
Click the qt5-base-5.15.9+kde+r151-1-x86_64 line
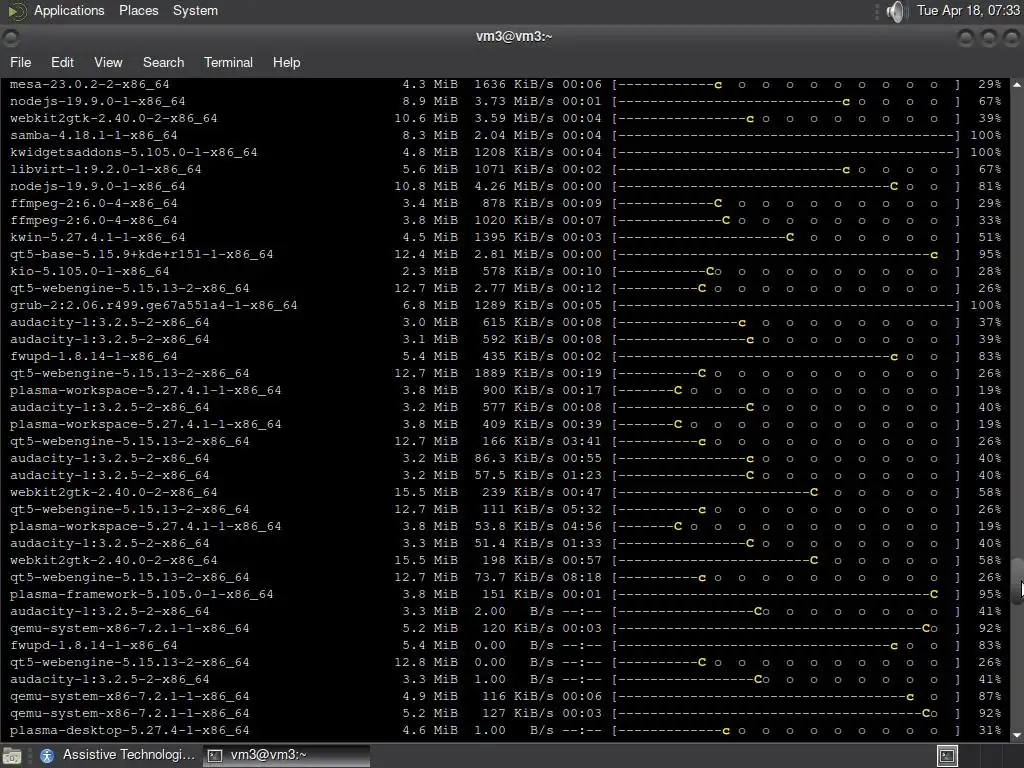coord(141,254)
